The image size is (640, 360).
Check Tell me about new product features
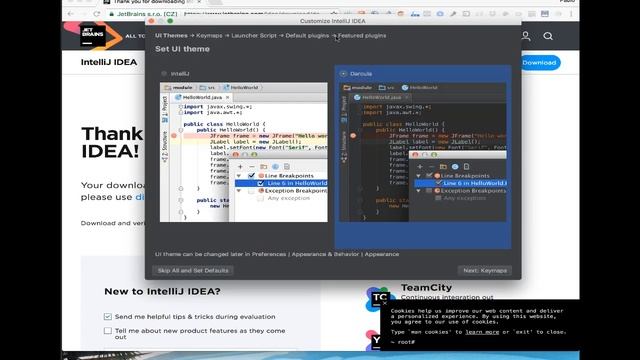[108, 331]
